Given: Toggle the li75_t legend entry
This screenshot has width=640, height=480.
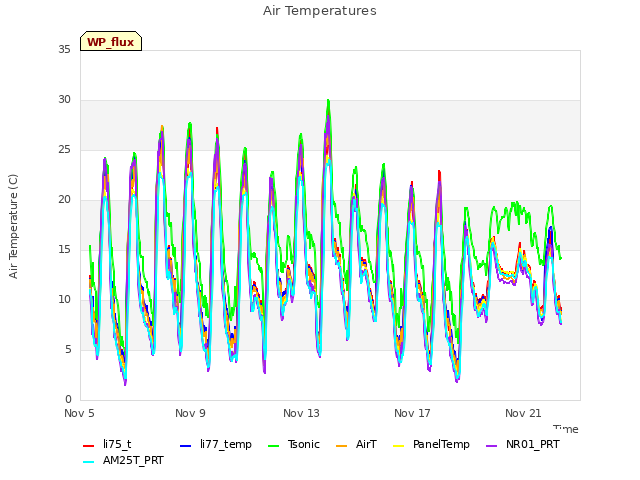Looking at the screenshot, I should click(x=107, y=444).
